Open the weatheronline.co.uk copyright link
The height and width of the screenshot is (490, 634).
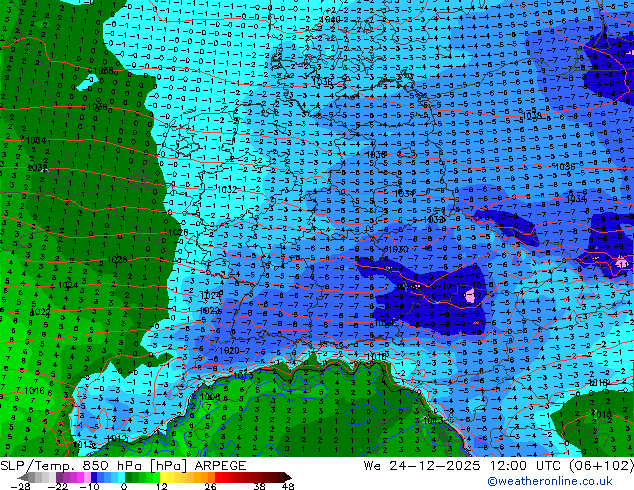(550, 481)
